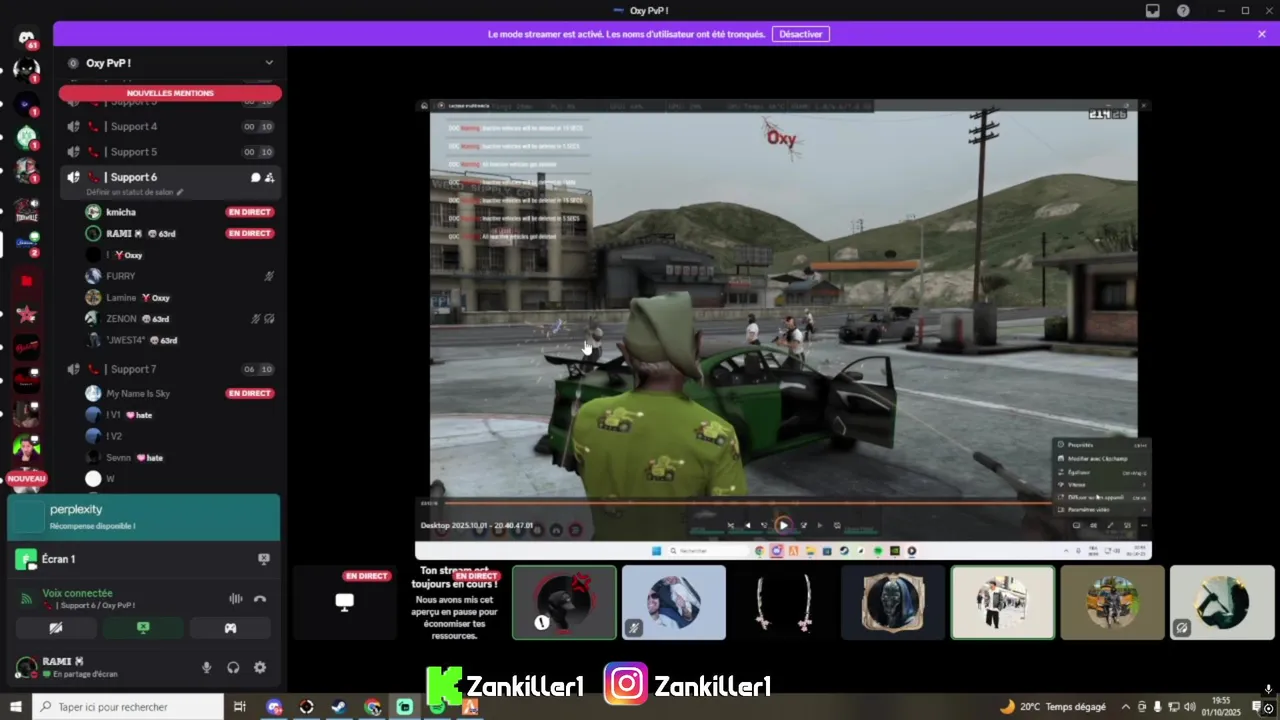
Task: Open Discord taskbar icon
Action: (274, 707)
